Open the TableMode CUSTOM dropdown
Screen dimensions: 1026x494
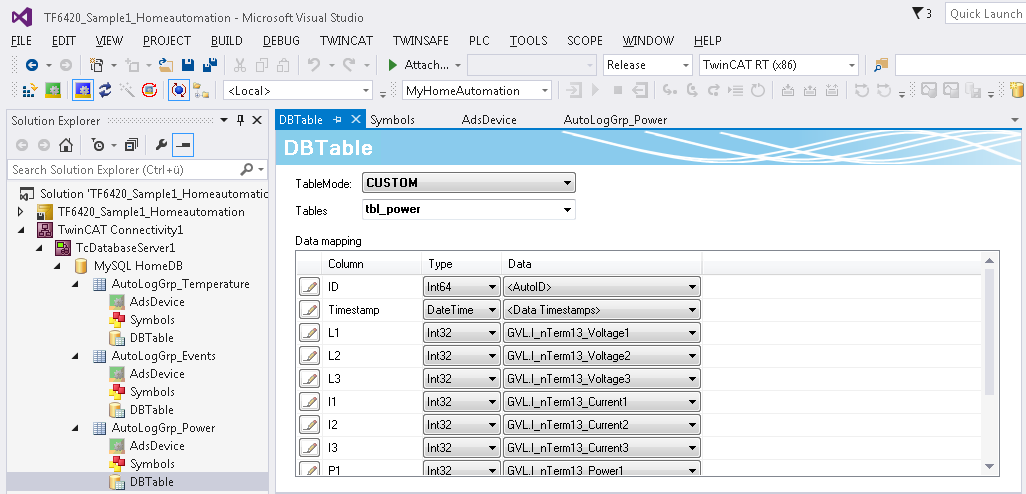[x=469, y=183]
